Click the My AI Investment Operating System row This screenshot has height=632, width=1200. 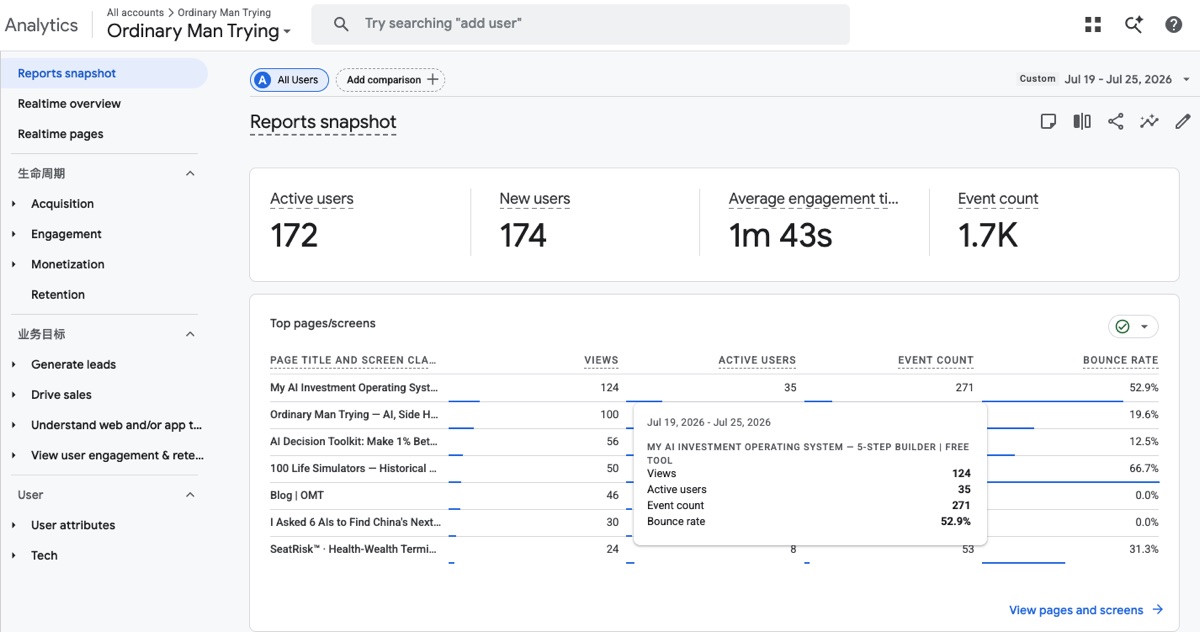tap(714, 388)
